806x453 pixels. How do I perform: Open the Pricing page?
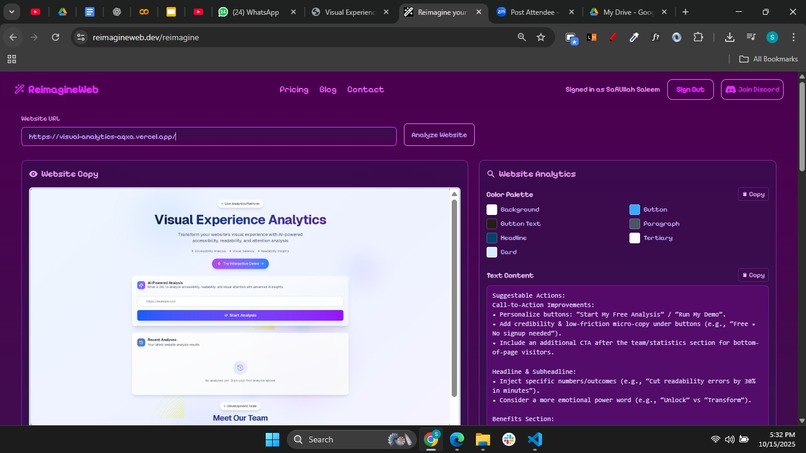coord(294,89)
